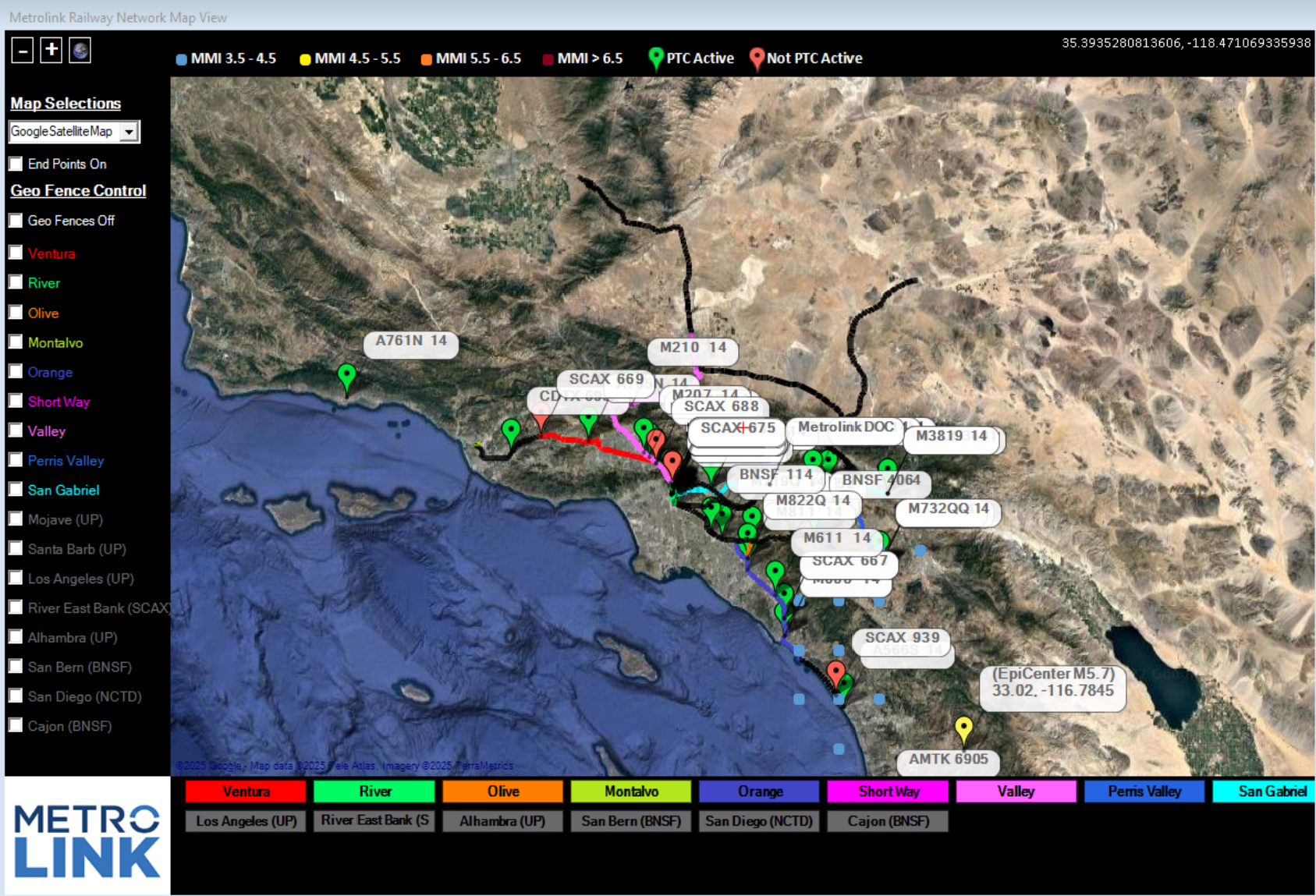Enable the River geo fence checkbox
This screenshot has height=896, width=1316.
point(16,282)
